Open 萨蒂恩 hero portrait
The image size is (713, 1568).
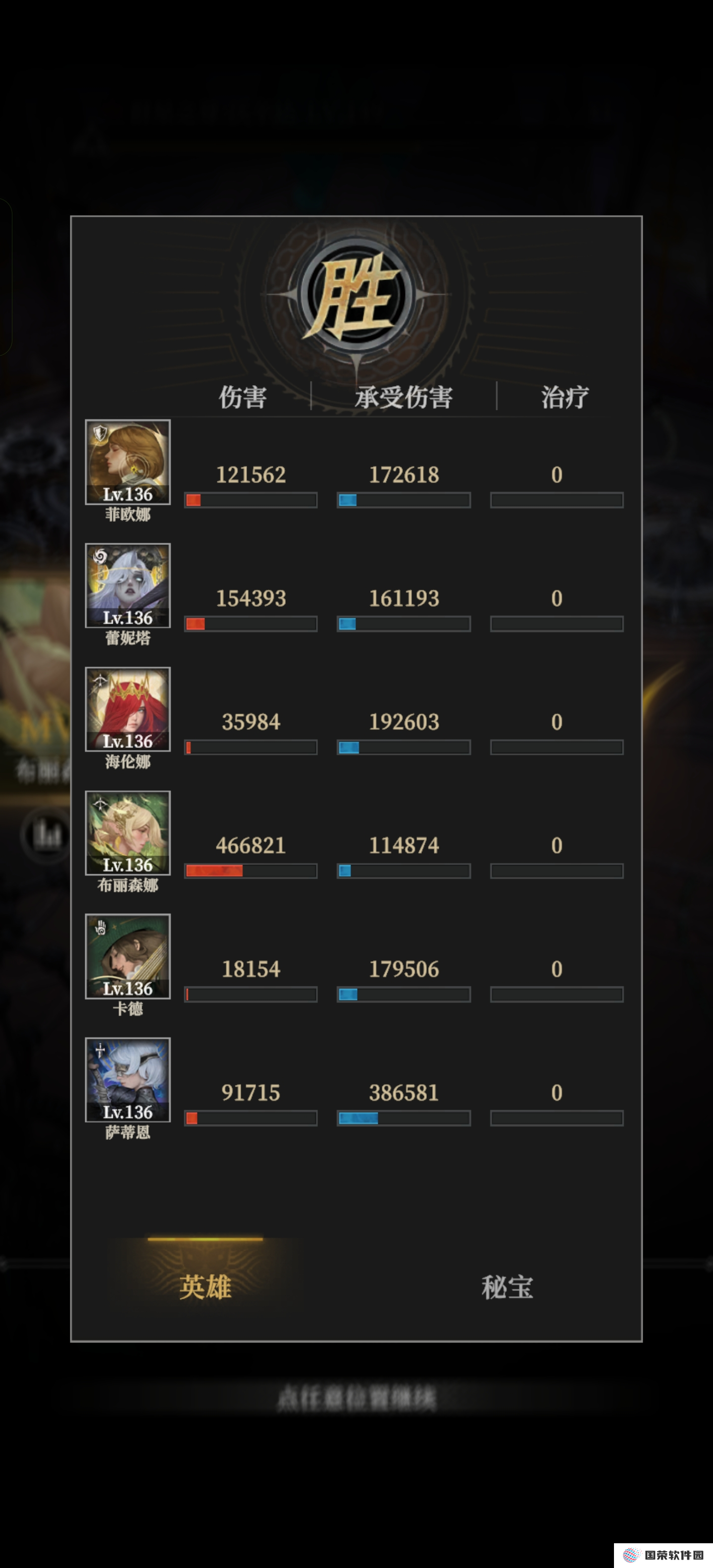coord(127,1079)
